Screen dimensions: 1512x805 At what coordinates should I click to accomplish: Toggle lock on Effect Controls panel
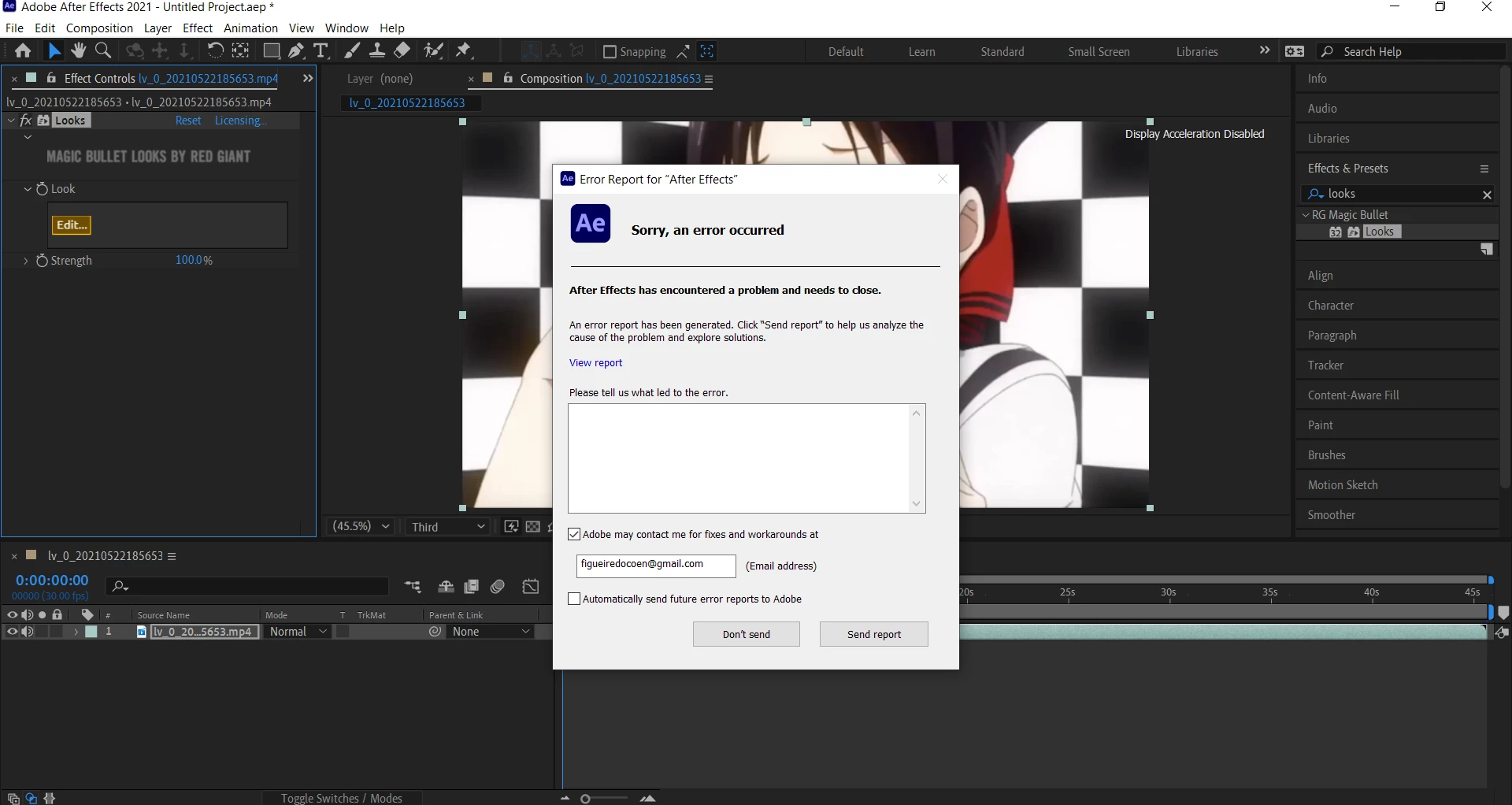click(51, 78)
